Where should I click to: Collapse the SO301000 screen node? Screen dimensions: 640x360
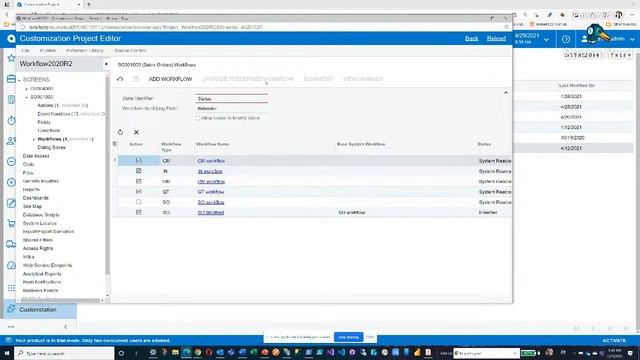(27, 97)
